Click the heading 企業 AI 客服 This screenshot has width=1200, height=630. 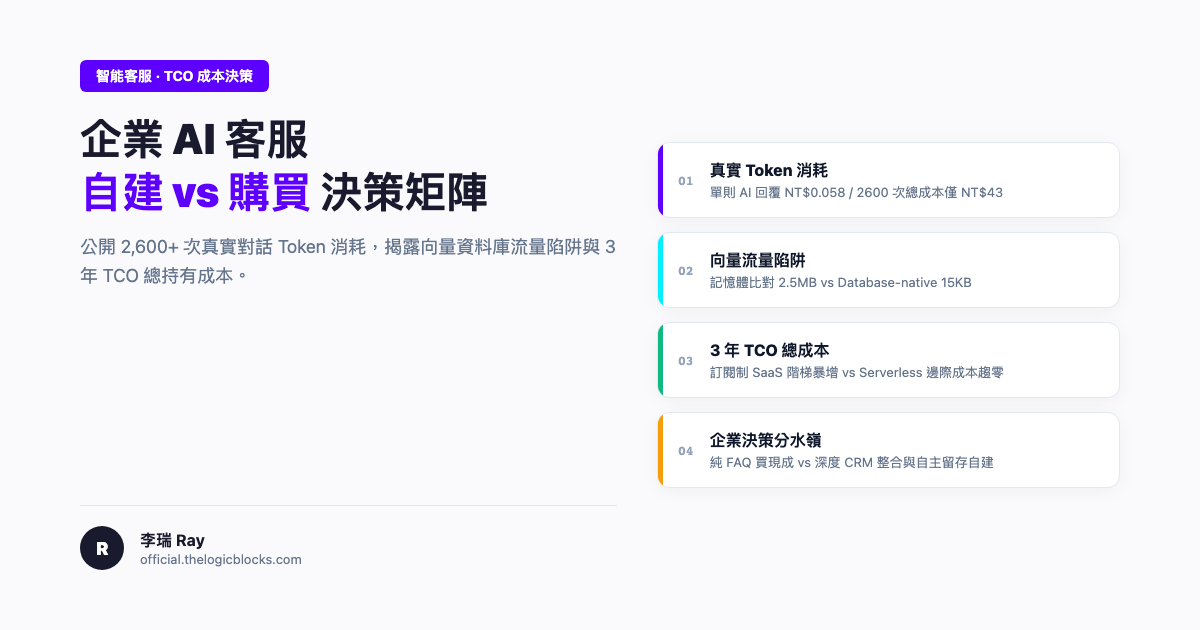point(194,140)
